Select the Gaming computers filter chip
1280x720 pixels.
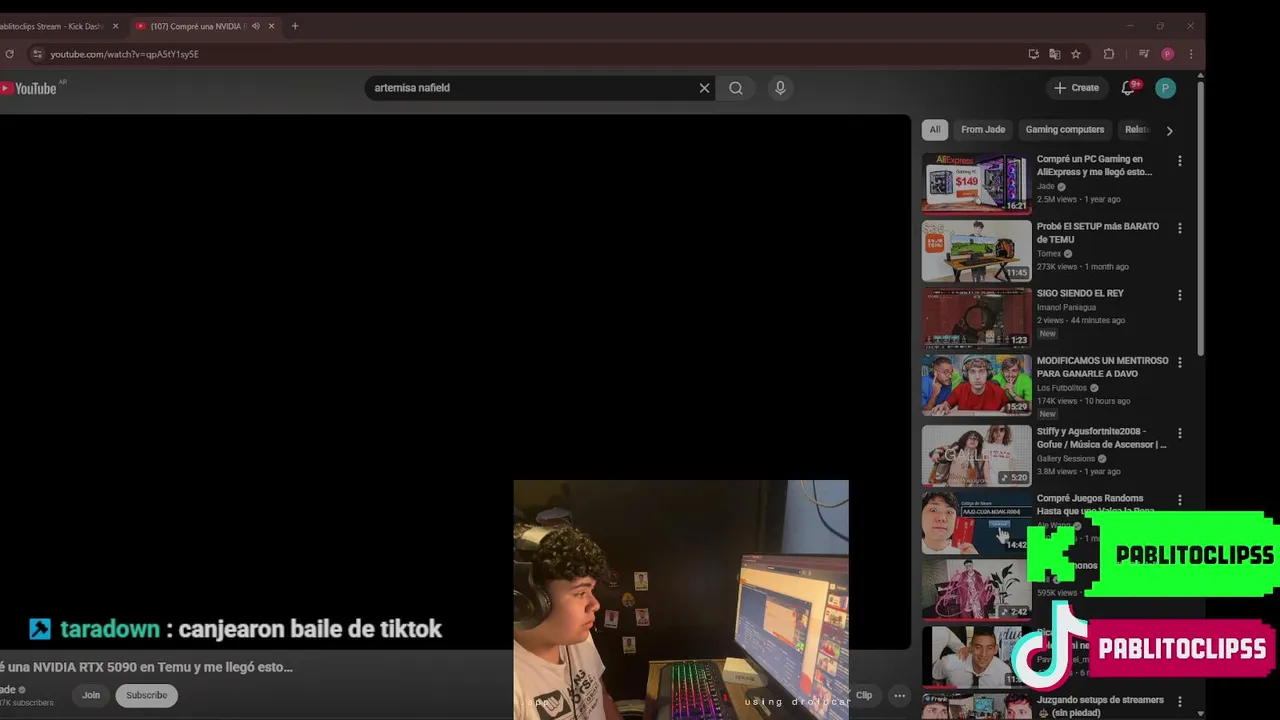[1065, 129]
